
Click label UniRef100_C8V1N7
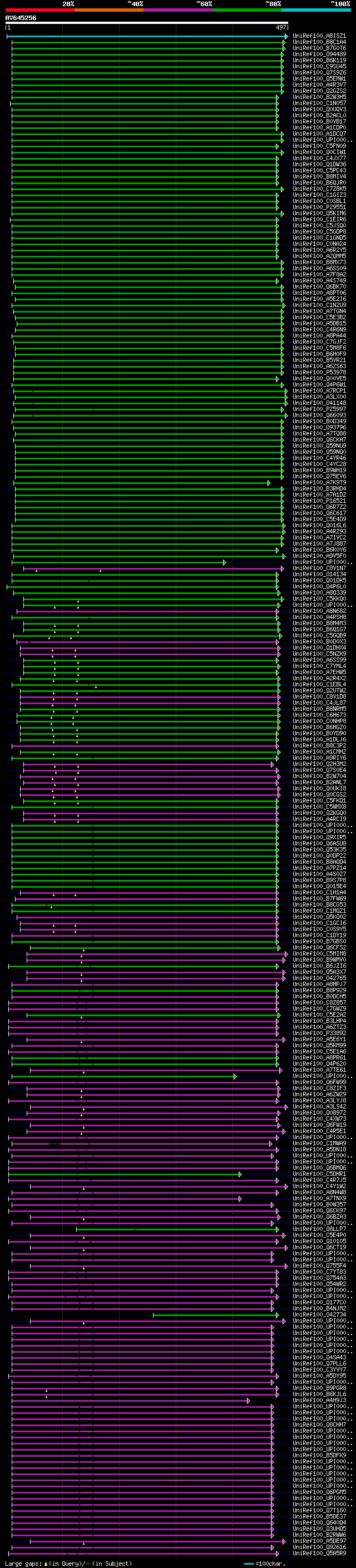[x=319, y=568]
